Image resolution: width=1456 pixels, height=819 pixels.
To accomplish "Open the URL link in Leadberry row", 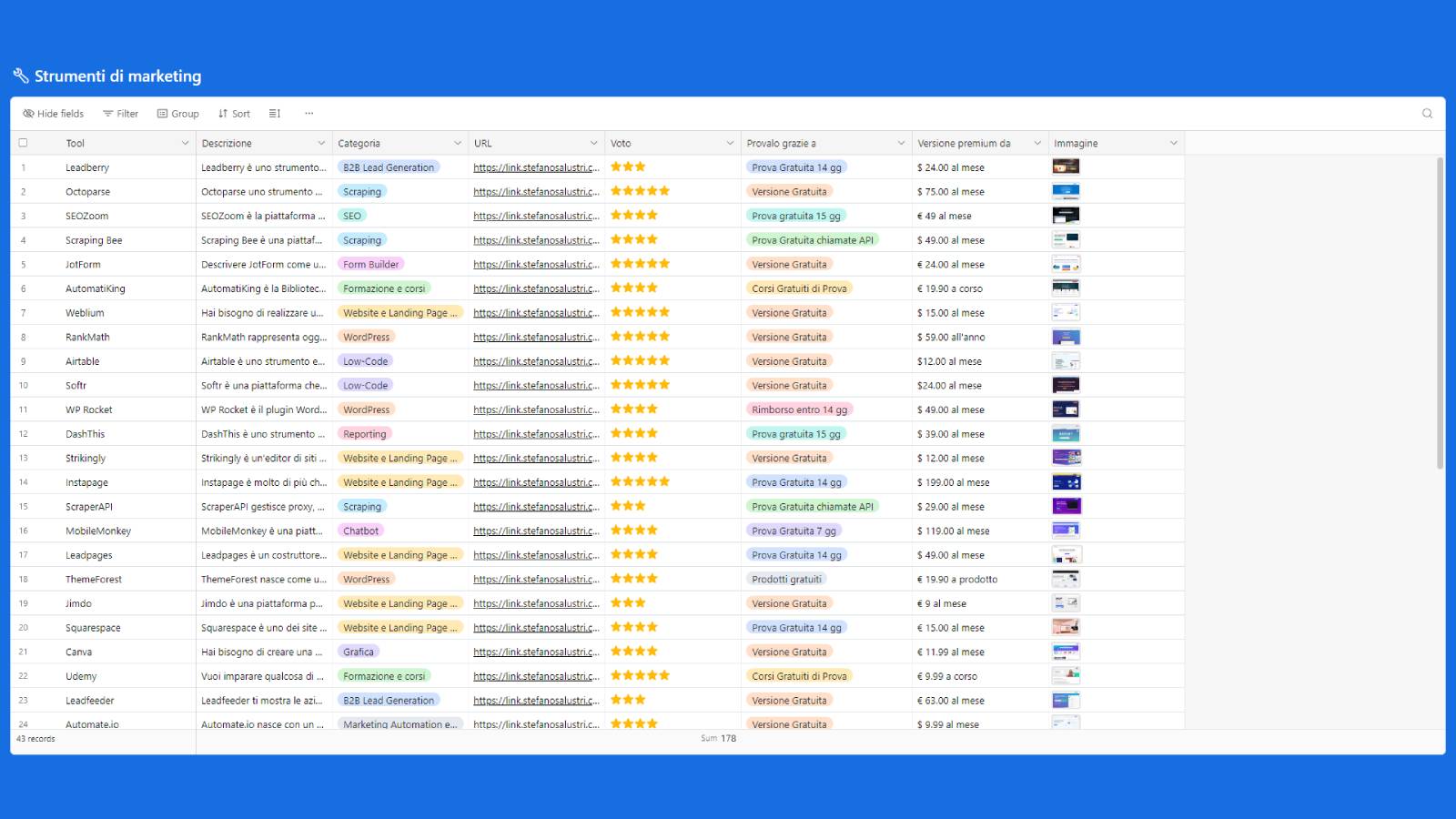I will point(536,167).
